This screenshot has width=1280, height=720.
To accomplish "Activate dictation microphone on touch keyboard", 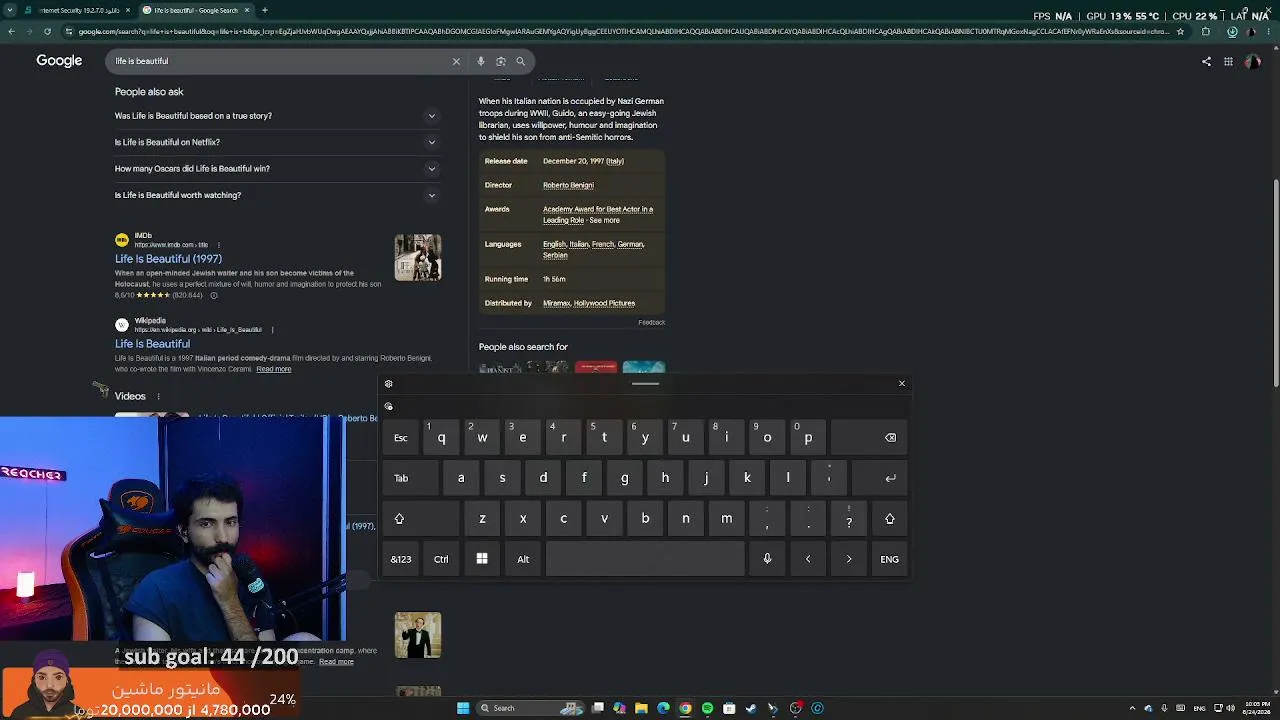I will point(767,559).
